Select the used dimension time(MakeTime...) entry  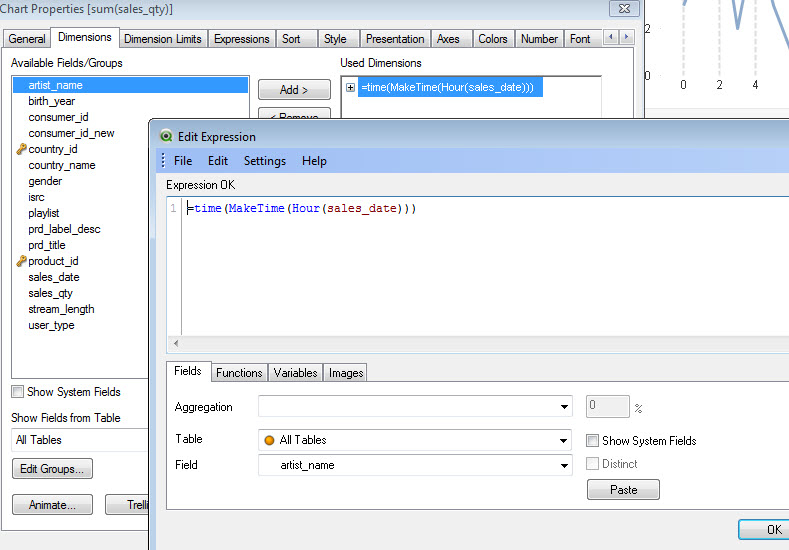pos(450,88)
